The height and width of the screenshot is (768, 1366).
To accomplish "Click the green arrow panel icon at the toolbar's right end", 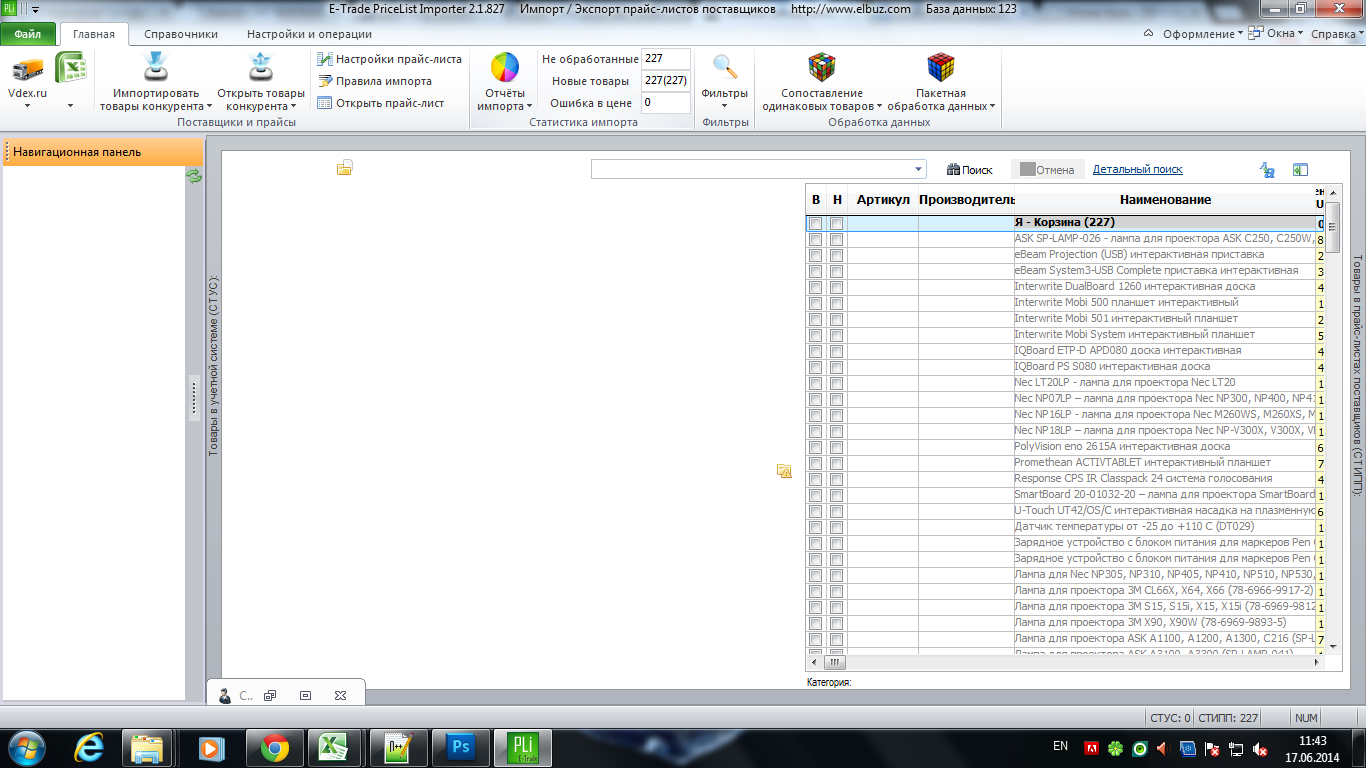I will [1300, 170].
